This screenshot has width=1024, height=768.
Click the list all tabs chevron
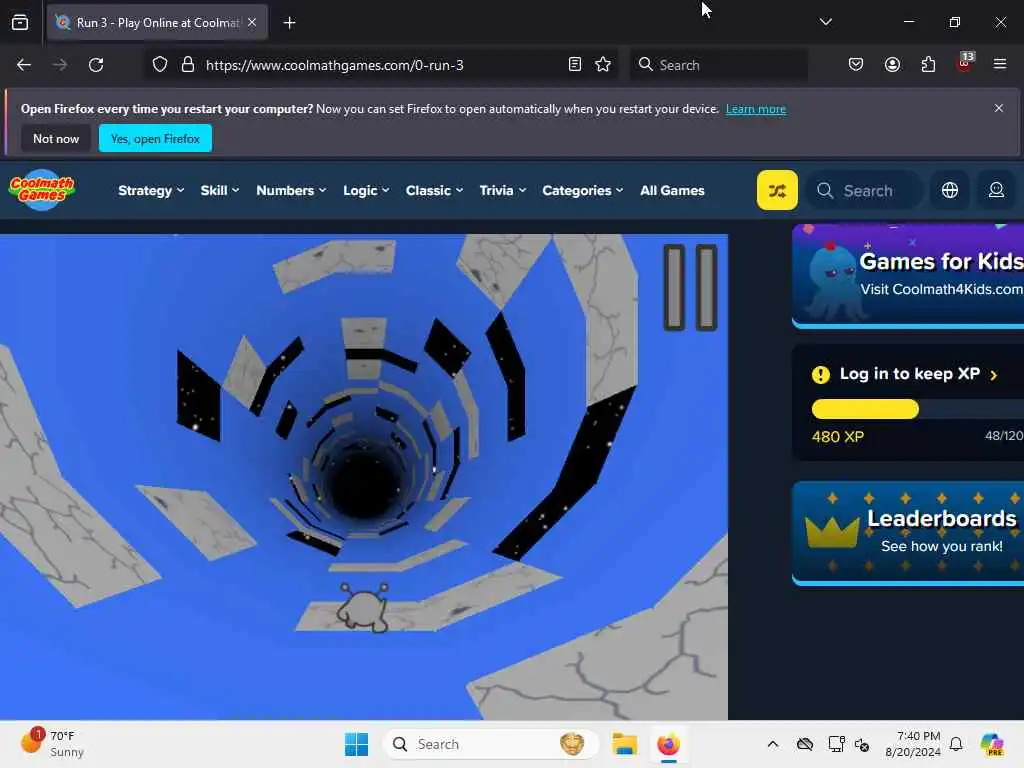(825, 22)
